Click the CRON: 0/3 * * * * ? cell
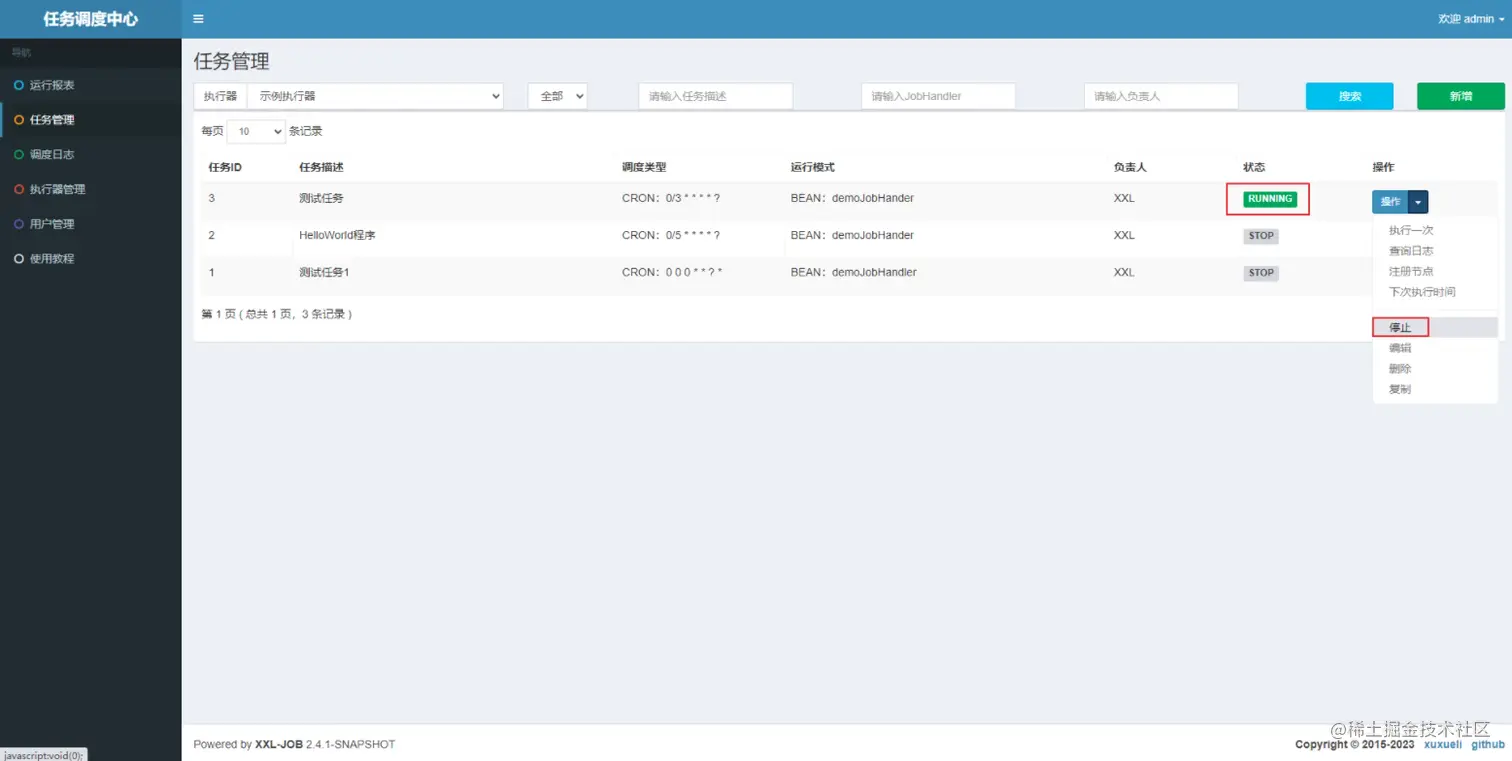The image size is (1512, 761). [671, 198]
